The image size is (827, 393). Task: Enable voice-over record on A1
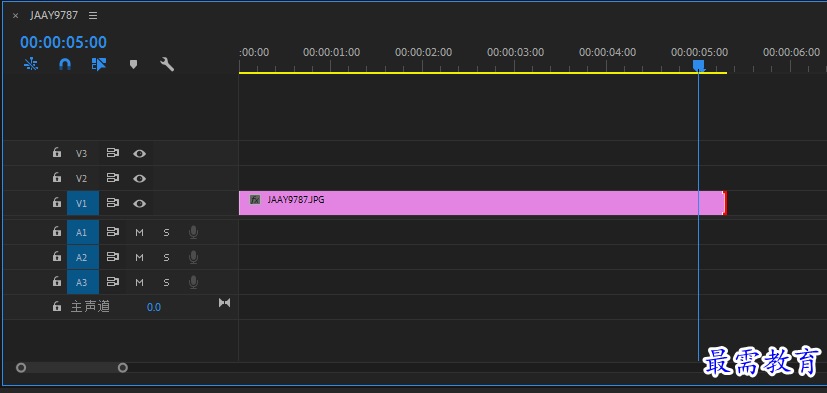194,232
